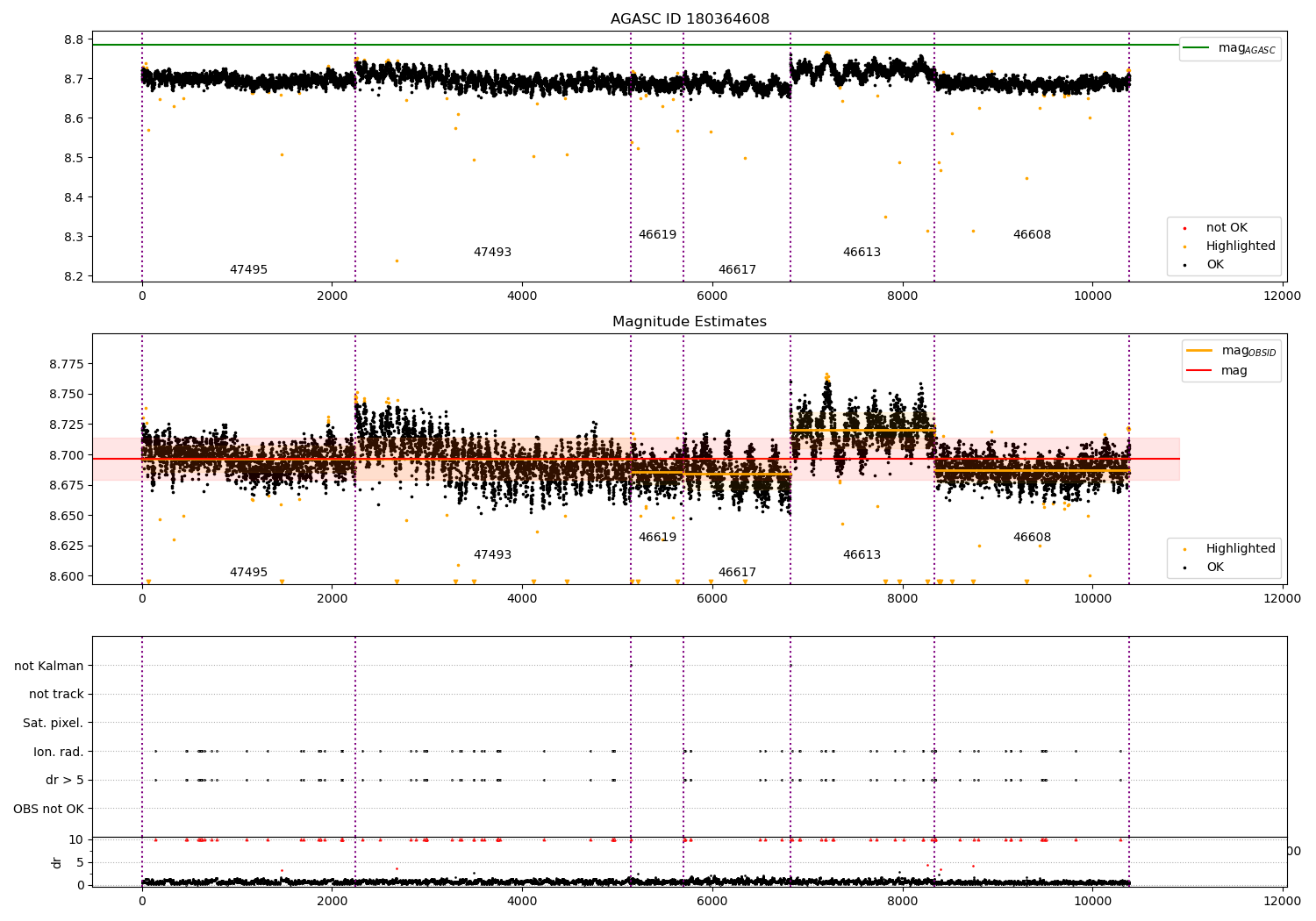The height and width of the screenshot is (921, 1316).
Task: Select obsid label 46619 in top plot
Action: pos(657,235)
